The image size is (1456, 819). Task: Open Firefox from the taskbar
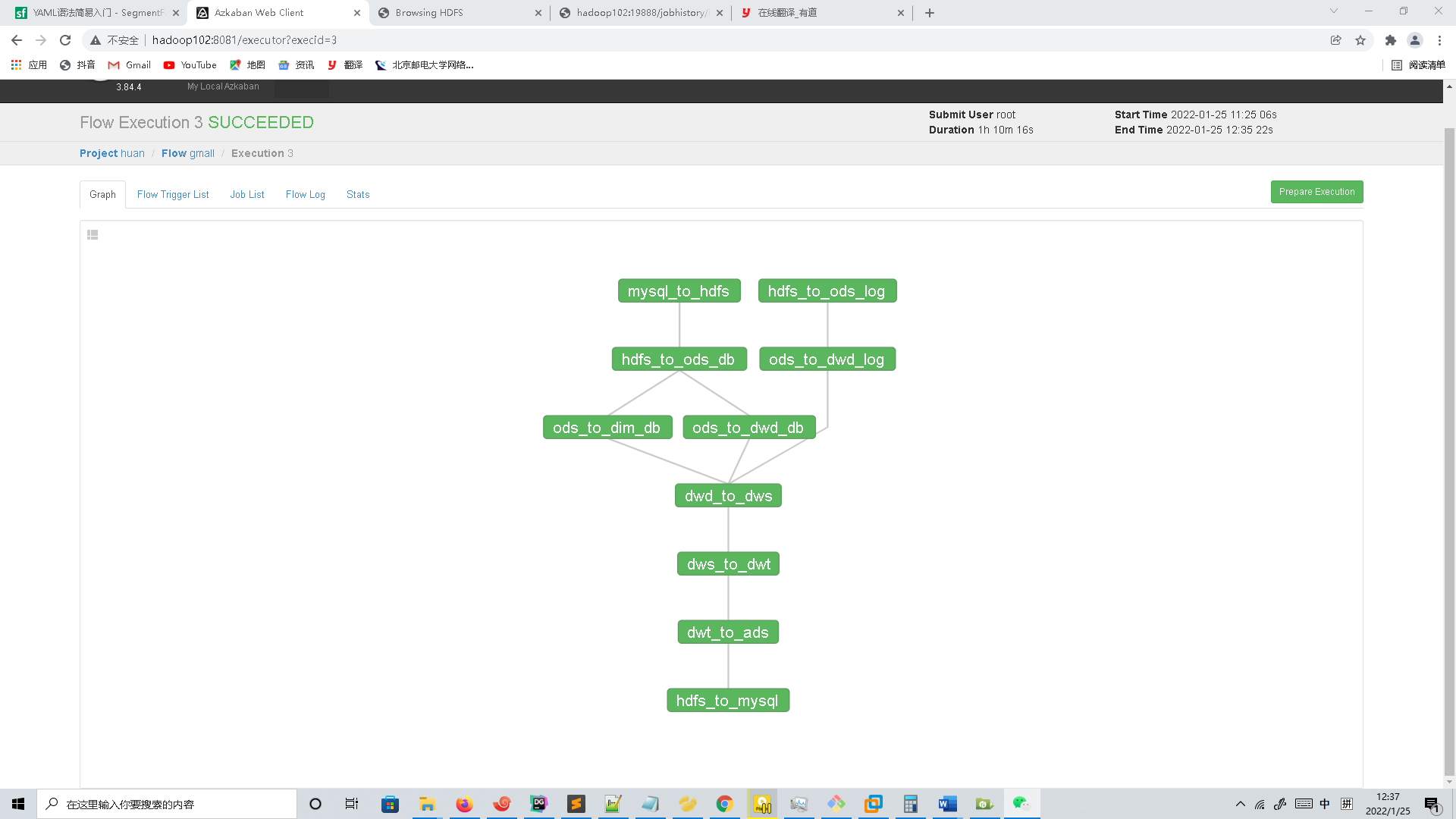point(464,804)
